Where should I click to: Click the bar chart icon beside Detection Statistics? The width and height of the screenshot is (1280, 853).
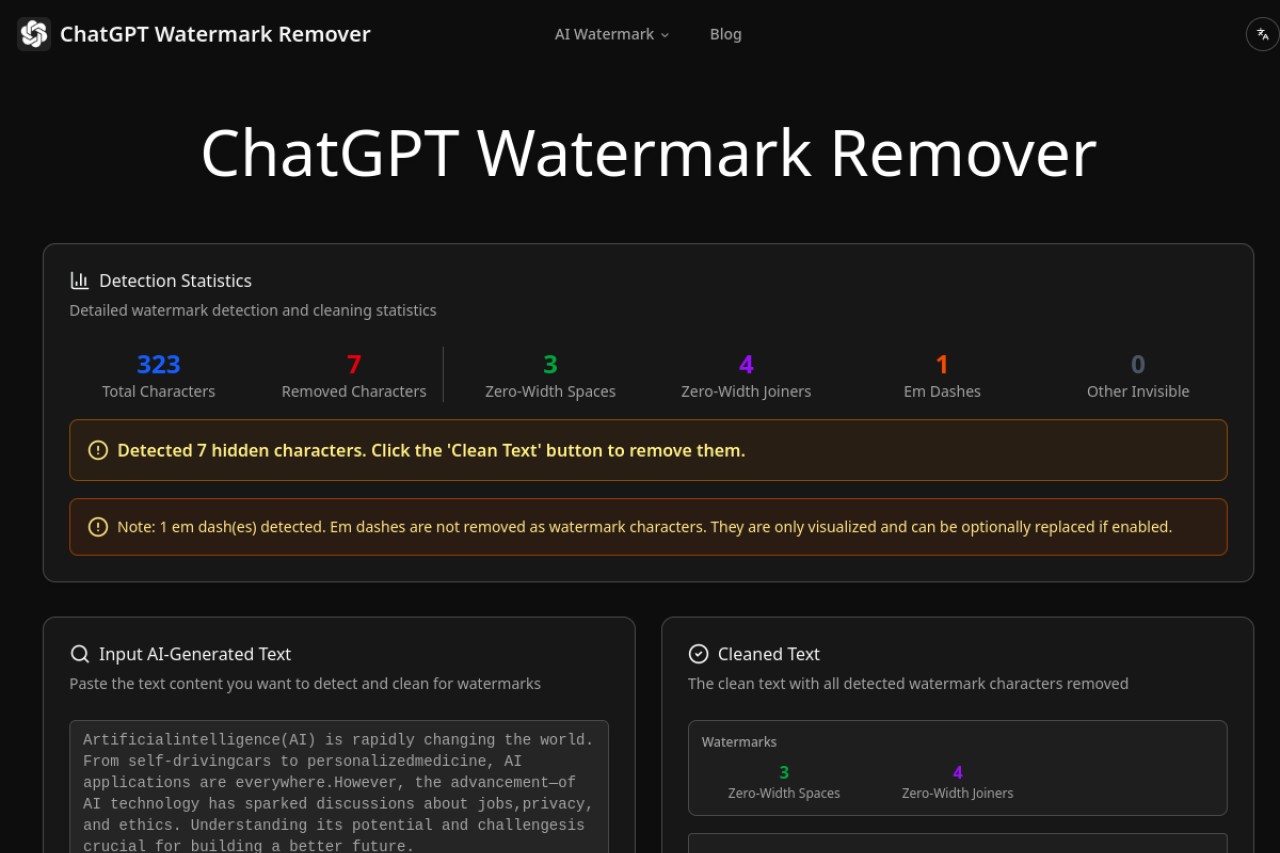pos(79,281)
